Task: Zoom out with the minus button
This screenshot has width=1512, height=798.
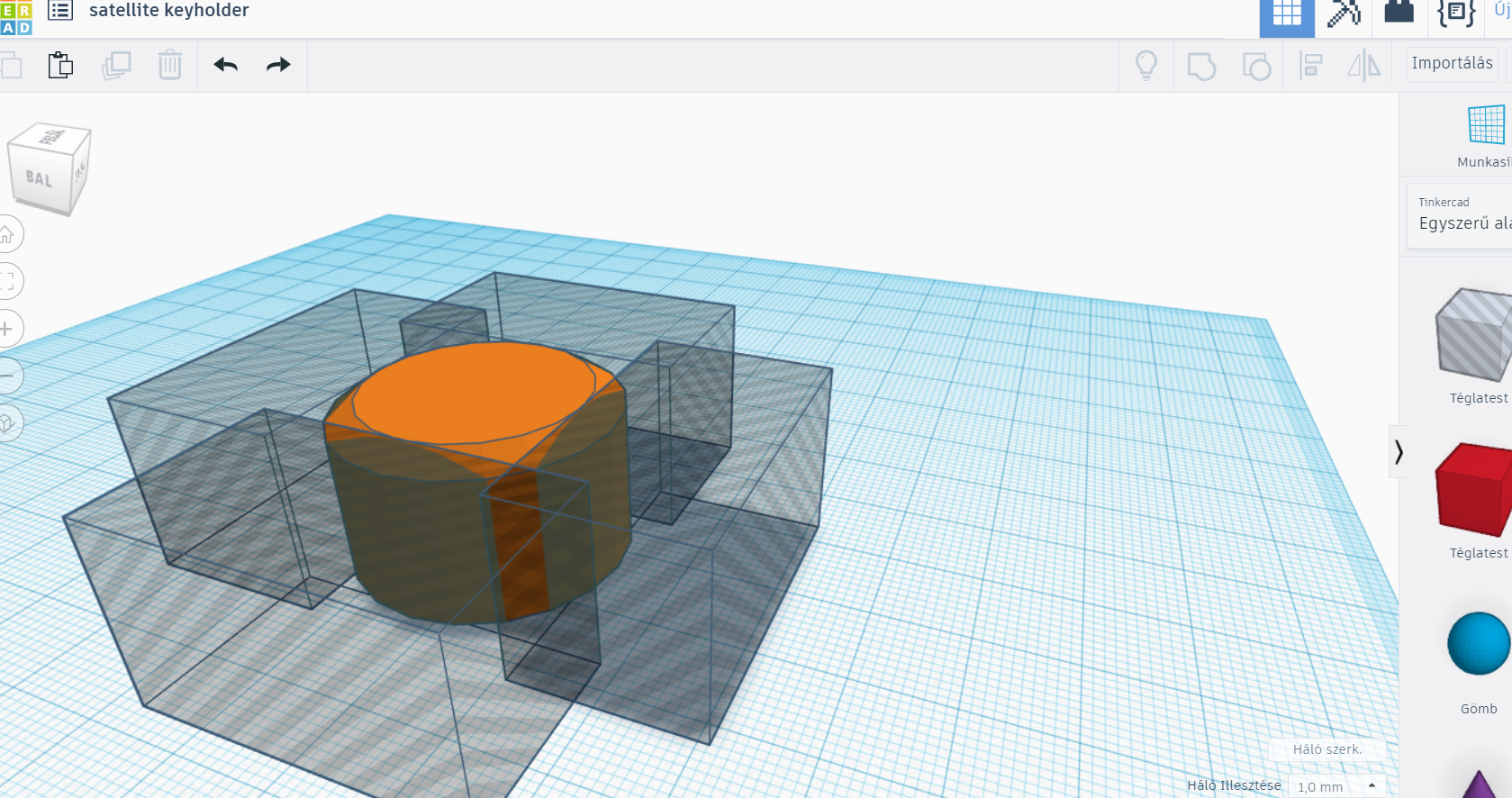Action: tap(7, 376)
